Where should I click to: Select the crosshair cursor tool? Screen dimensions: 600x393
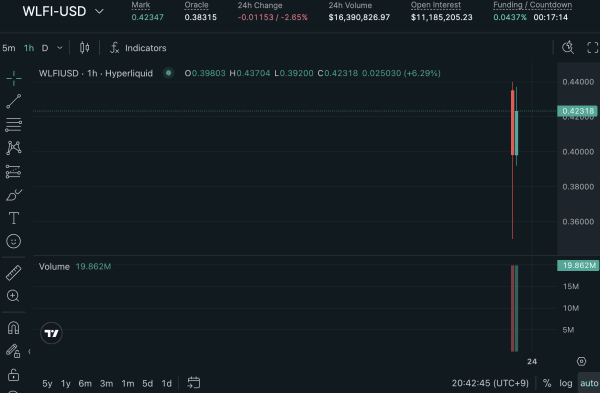[x=14, y=78]
